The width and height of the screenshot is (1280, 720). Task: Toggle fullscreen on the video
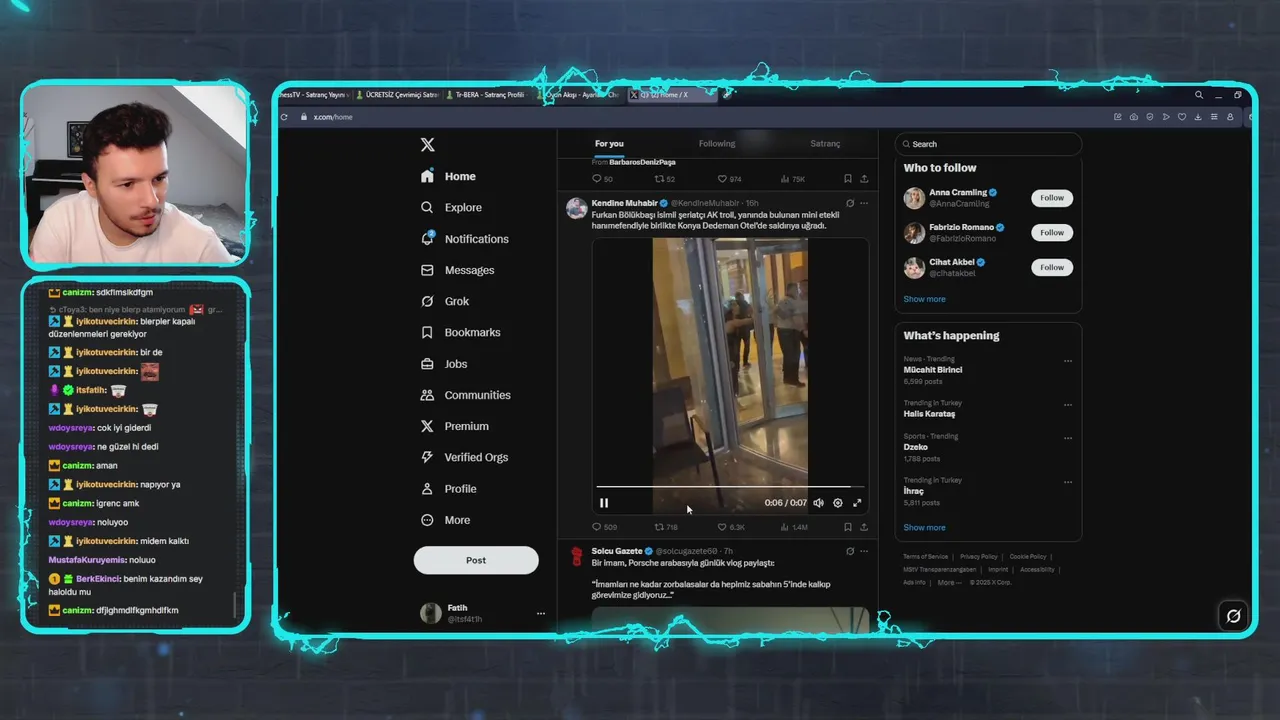857,503
